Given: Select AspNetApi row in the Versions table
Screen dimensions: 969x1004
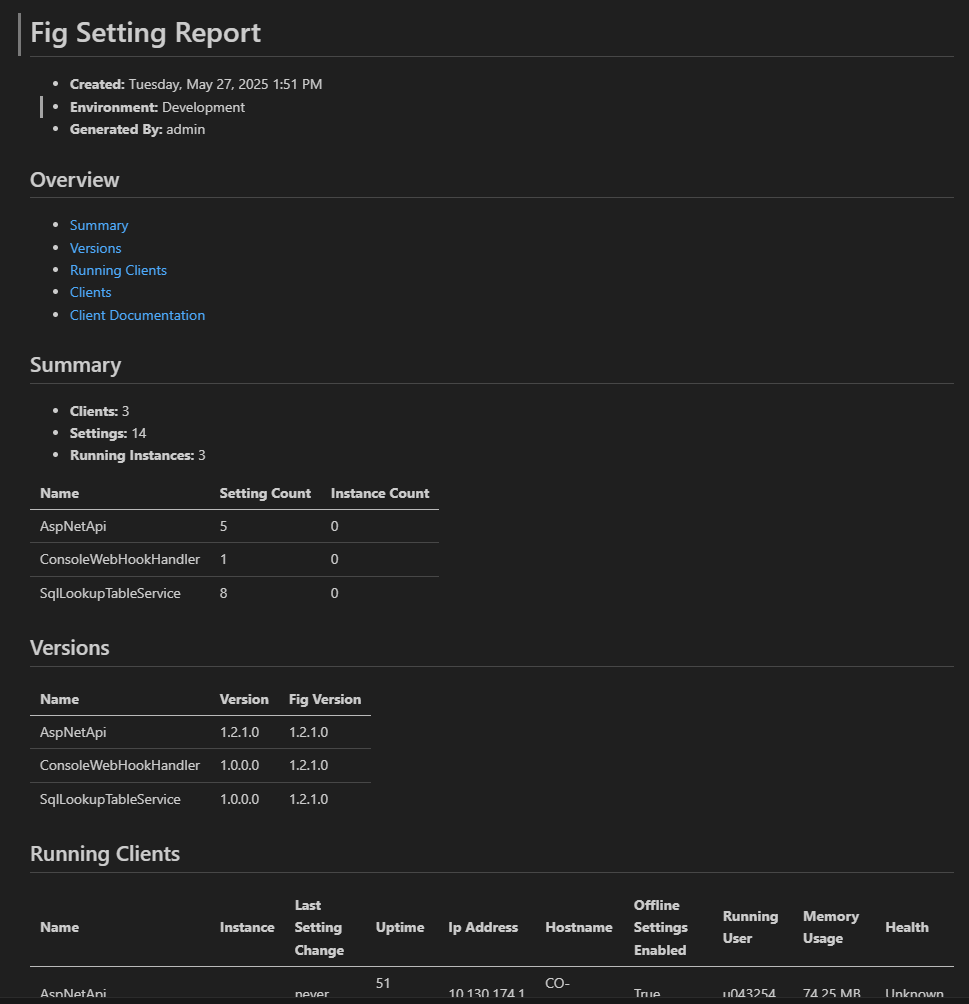Looking at the screenshot, I should (x=73, y=732).
